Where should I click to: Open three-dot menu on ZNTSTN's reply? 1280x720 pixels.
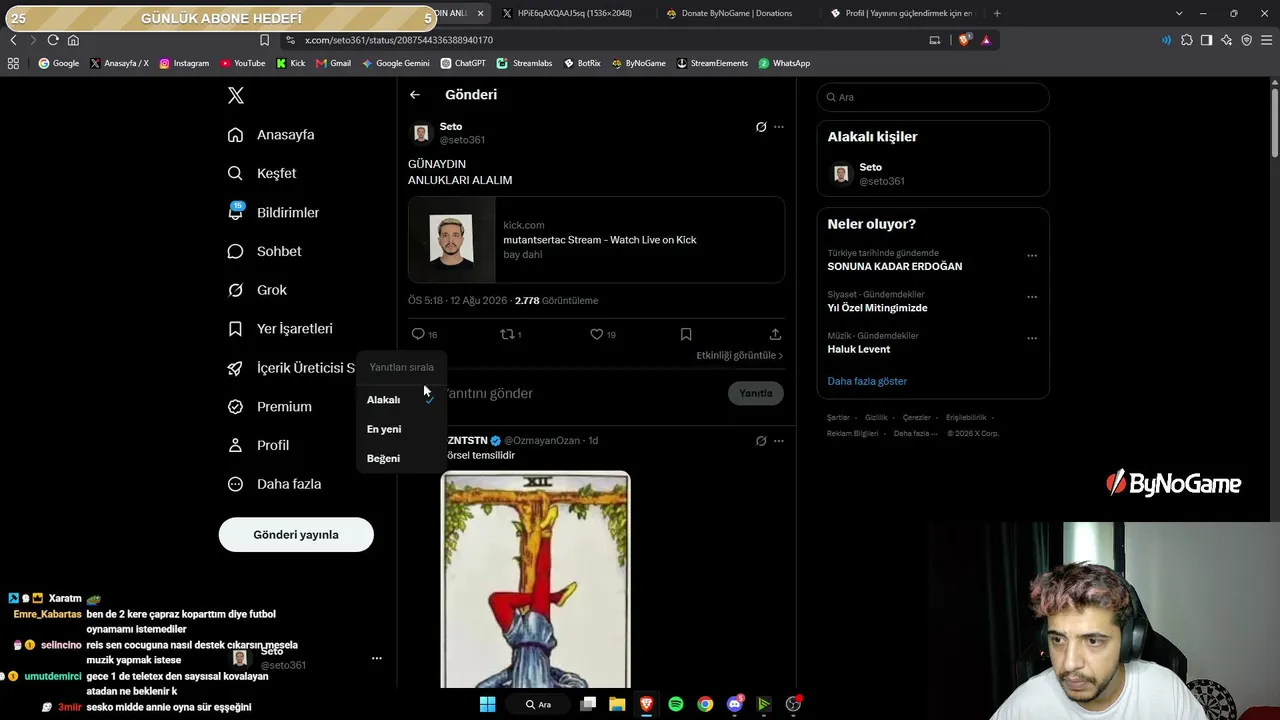click(x=779, y=441)
